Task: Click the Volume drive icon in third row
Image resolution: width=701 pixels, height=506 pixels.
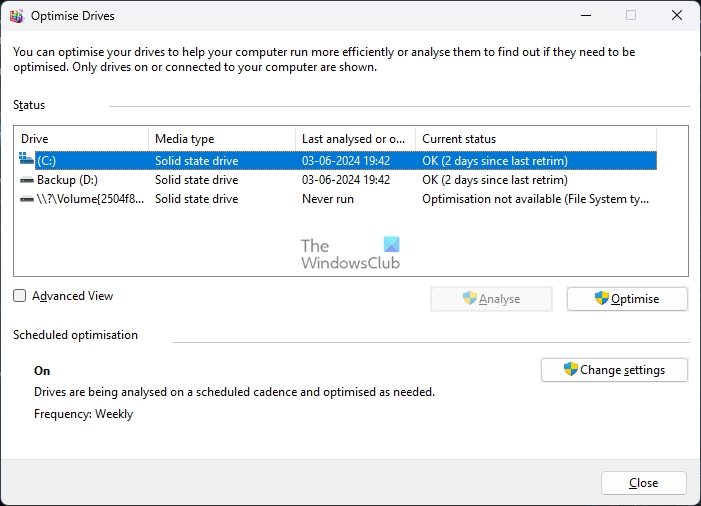Action: point(27,199)
